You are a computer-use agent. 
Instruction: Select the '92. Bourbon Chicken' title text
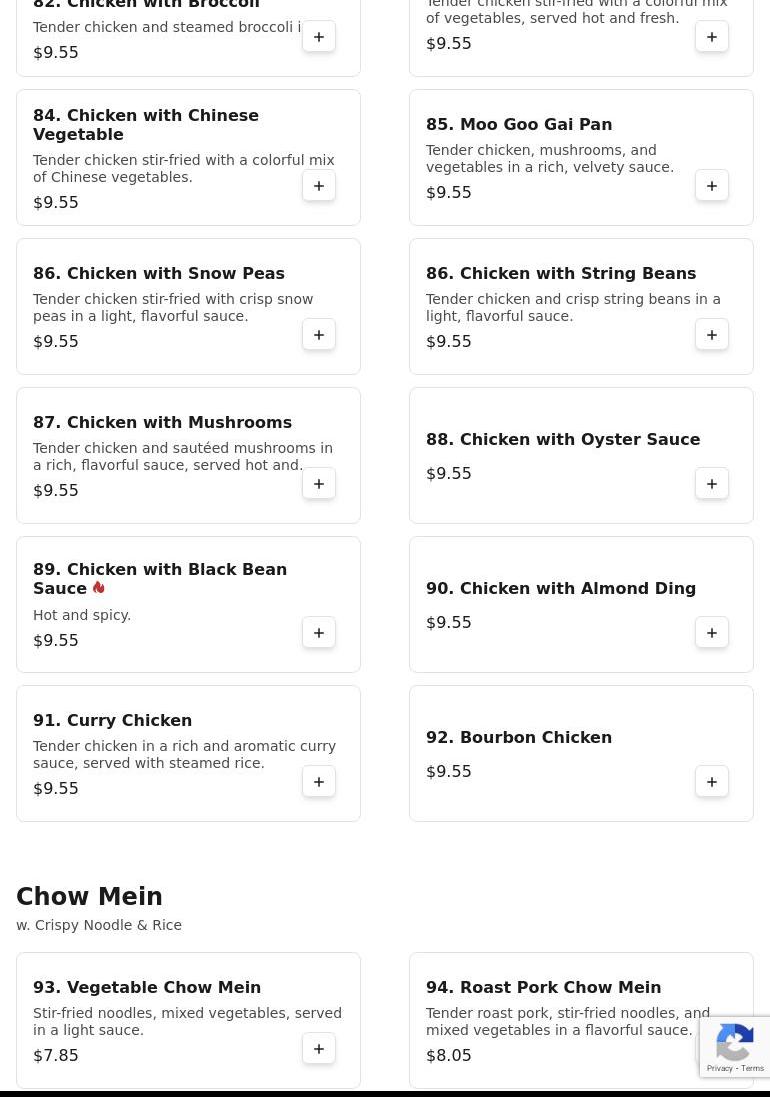pos(518,737)
